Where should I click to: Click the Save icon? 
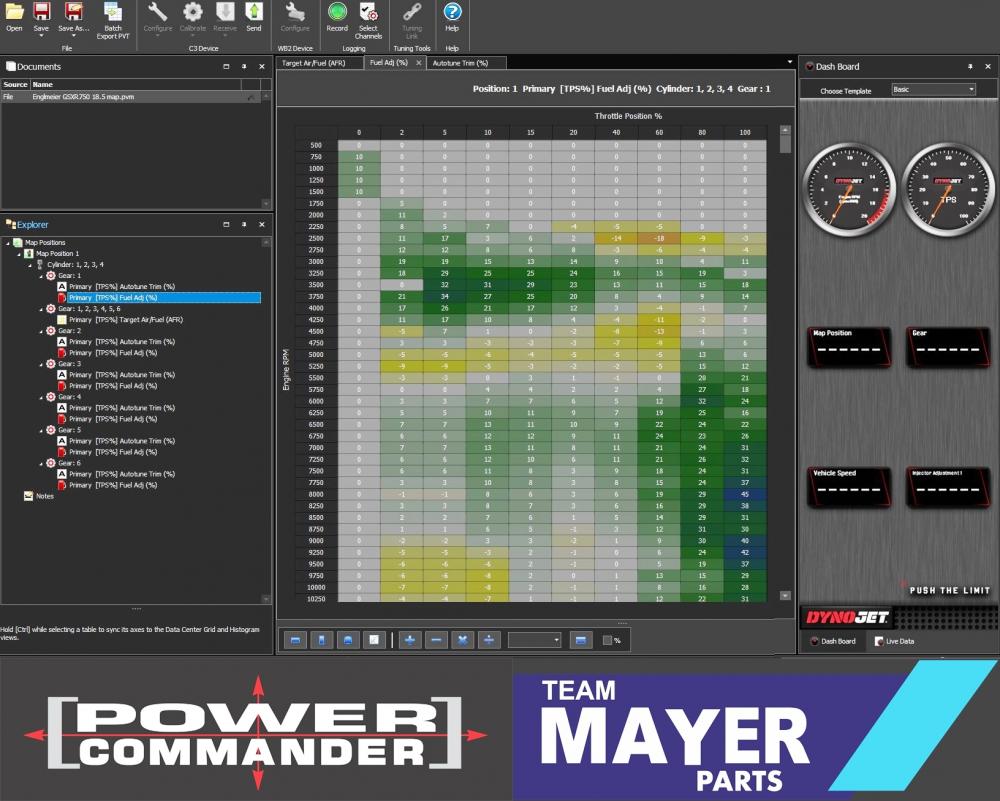40,15
